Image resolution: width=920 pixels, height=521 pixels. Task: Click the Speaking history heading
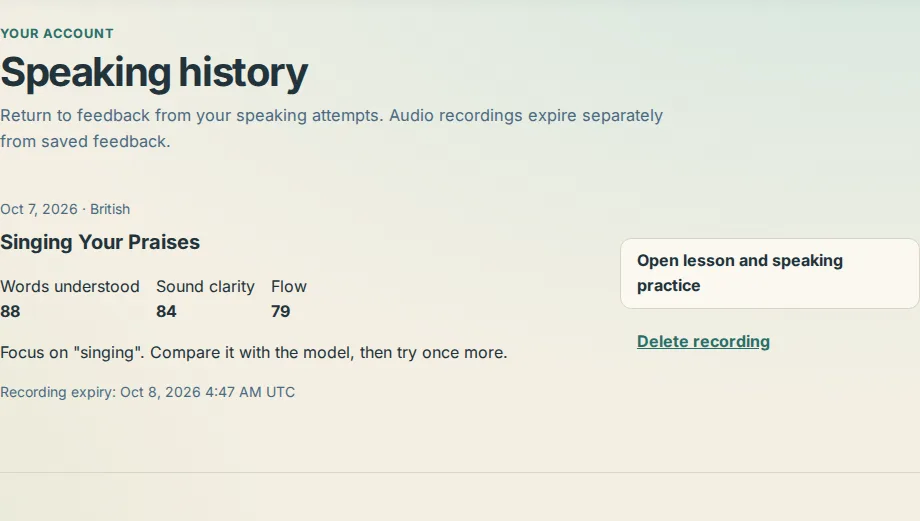pyautogui.click(x=154, y=73)
